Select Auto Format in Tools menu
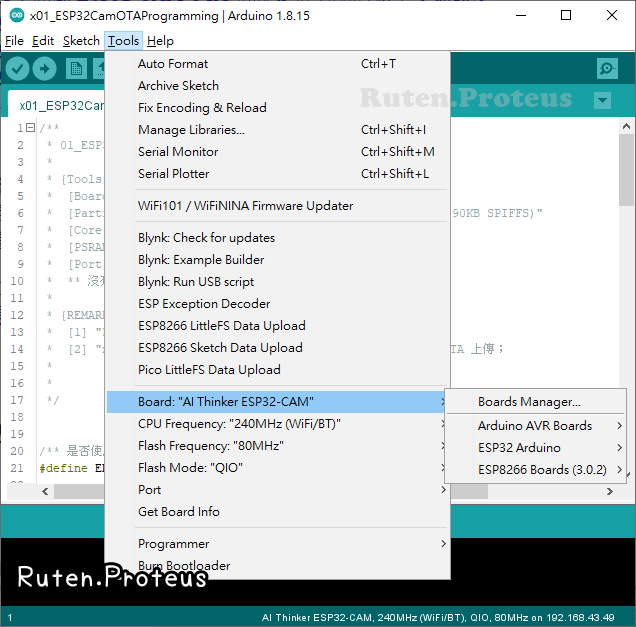Viewport: 636px width, 627px height. pos(278,64)
